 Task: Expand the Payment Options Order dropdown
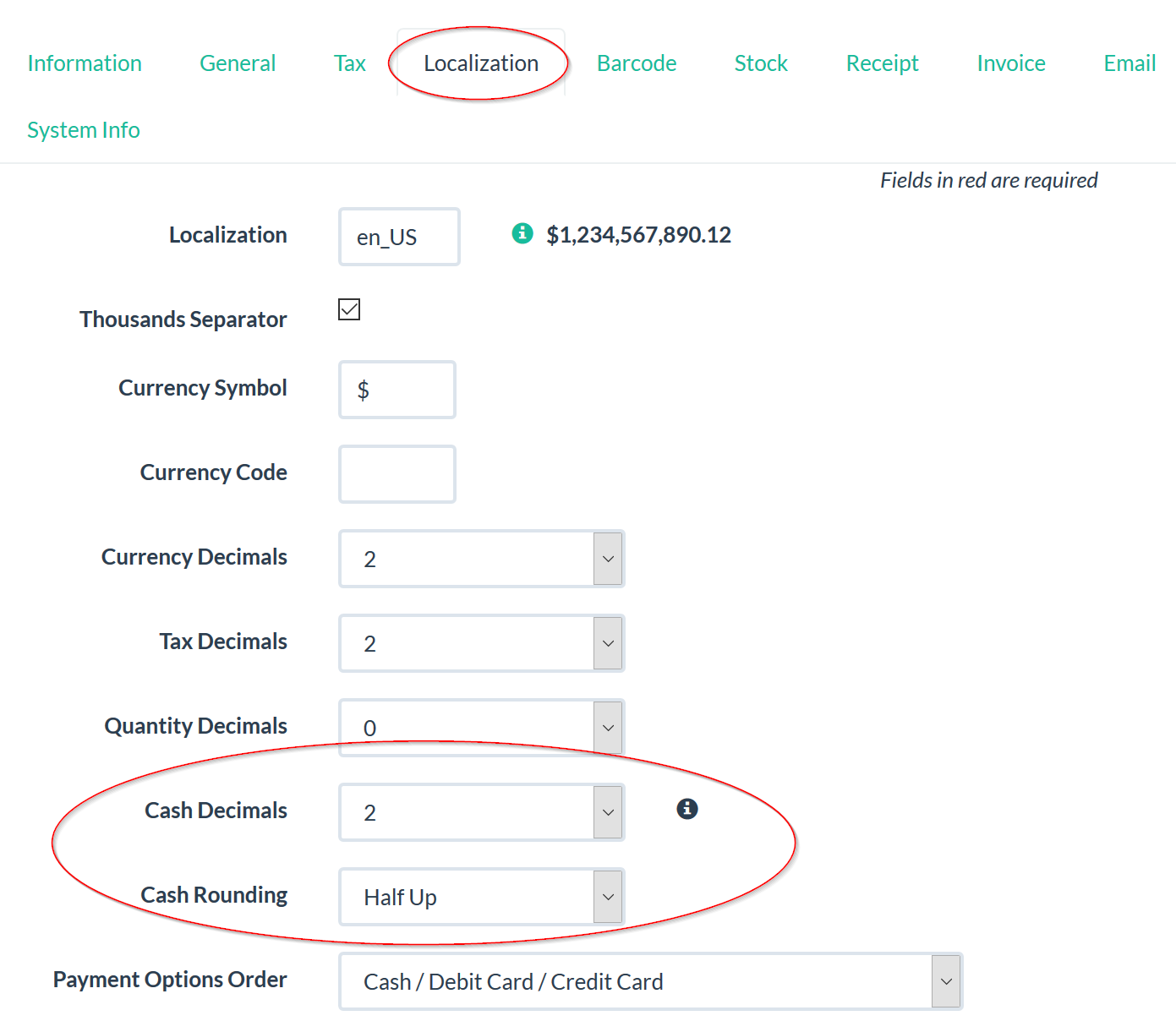[946, 981]
